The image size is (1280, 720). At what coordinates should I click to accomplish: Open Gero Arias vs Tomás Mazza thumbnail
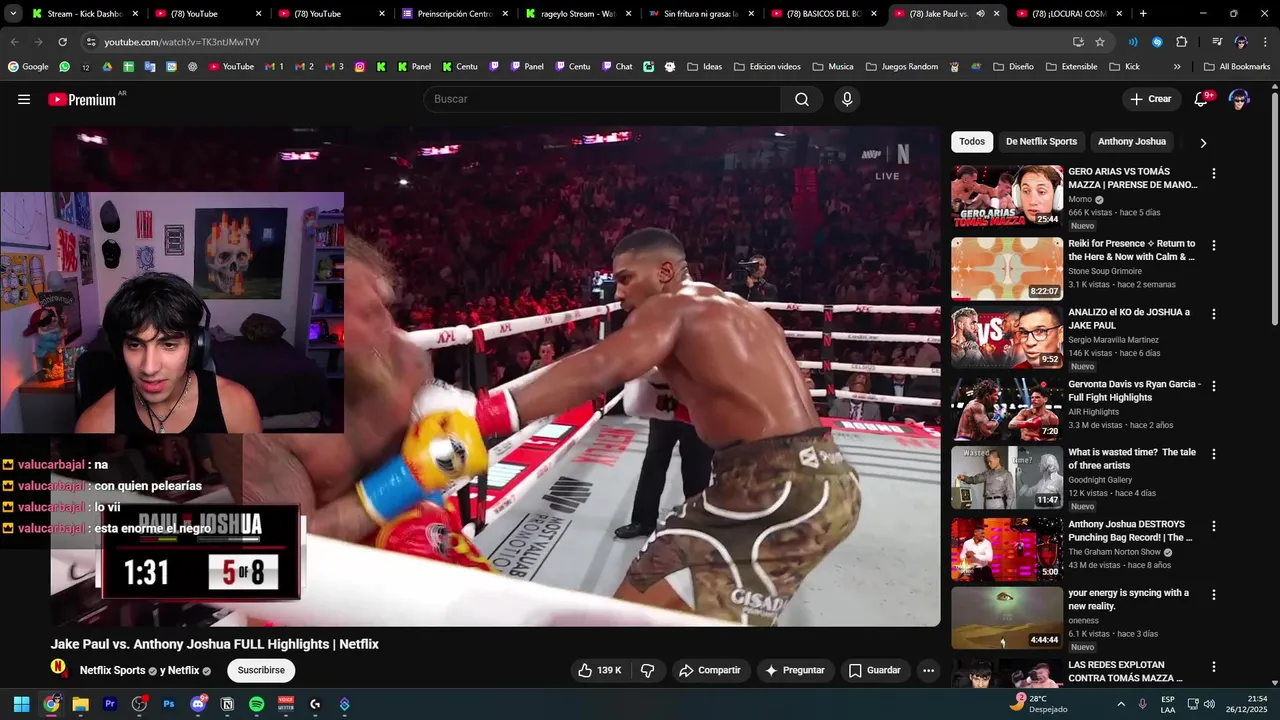(x=1007, y=196)
